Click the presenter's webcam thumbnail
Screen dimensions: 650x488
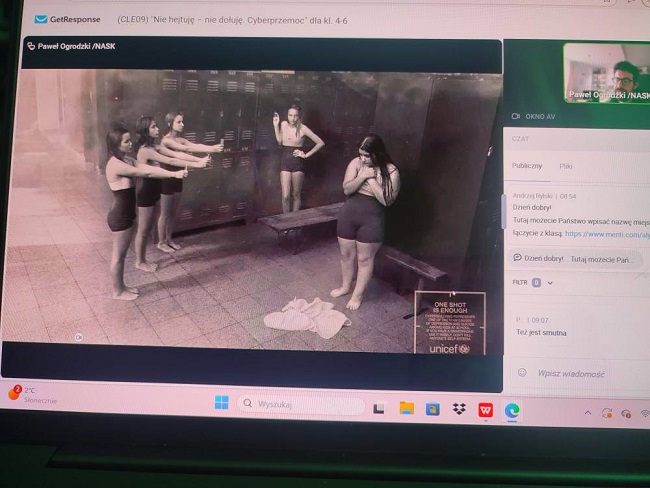[605, 72]
